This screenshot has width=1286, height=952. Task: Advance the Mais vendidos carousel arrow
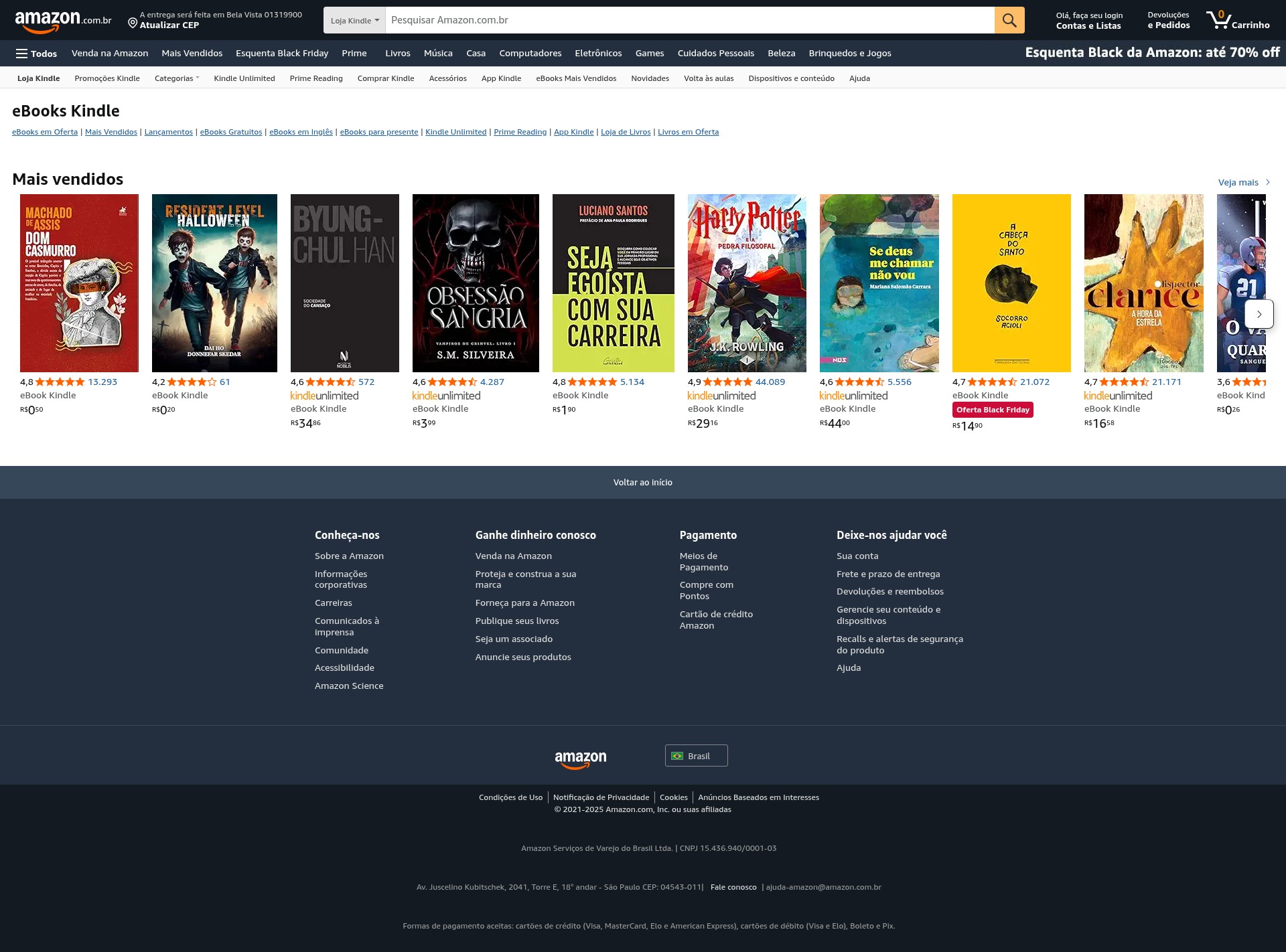(x=1259, y=314)
